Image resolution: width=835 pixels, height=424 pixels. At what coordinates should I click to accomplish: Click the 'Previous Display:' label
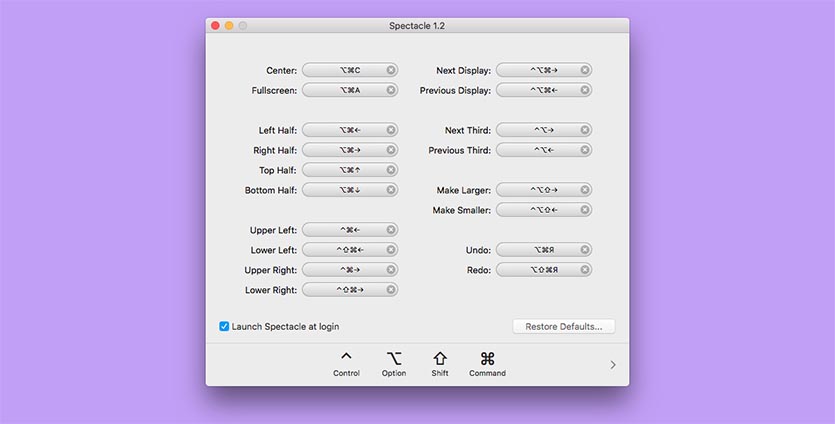(x=455, y=91)
